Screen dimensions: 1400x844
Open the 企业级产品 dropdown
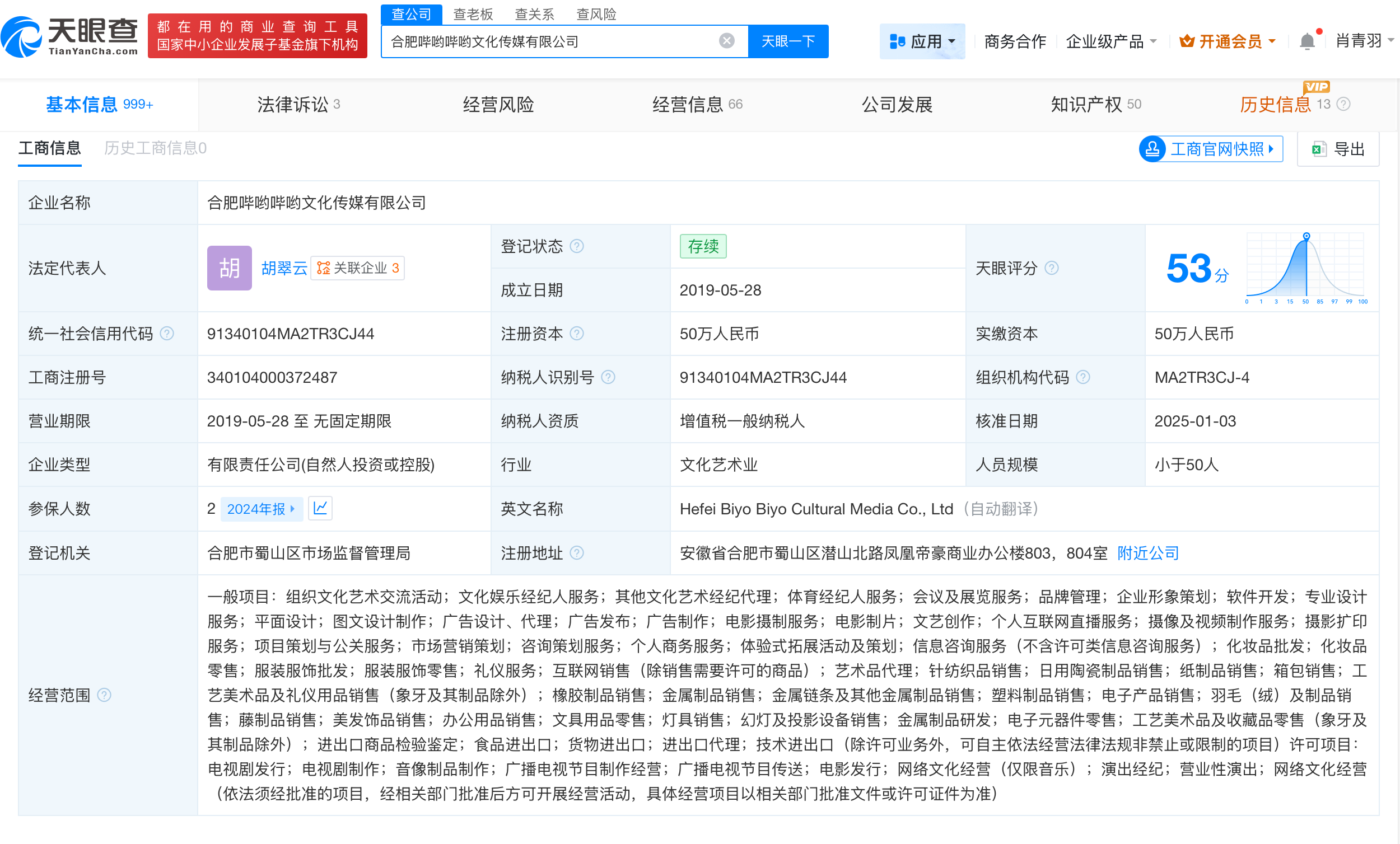coord(1111,41)
